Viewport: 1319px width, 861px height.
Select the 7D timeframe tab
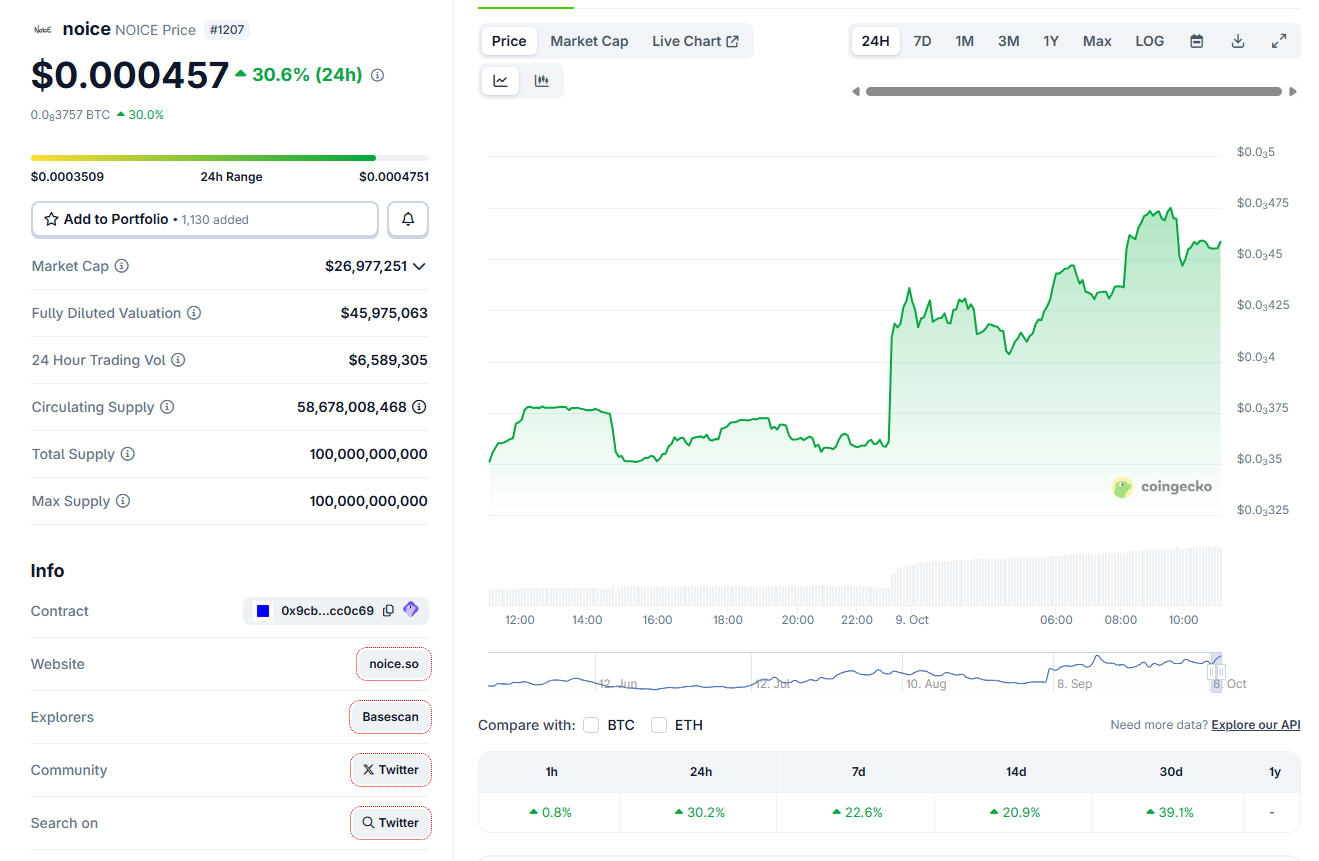pos(921,41)
